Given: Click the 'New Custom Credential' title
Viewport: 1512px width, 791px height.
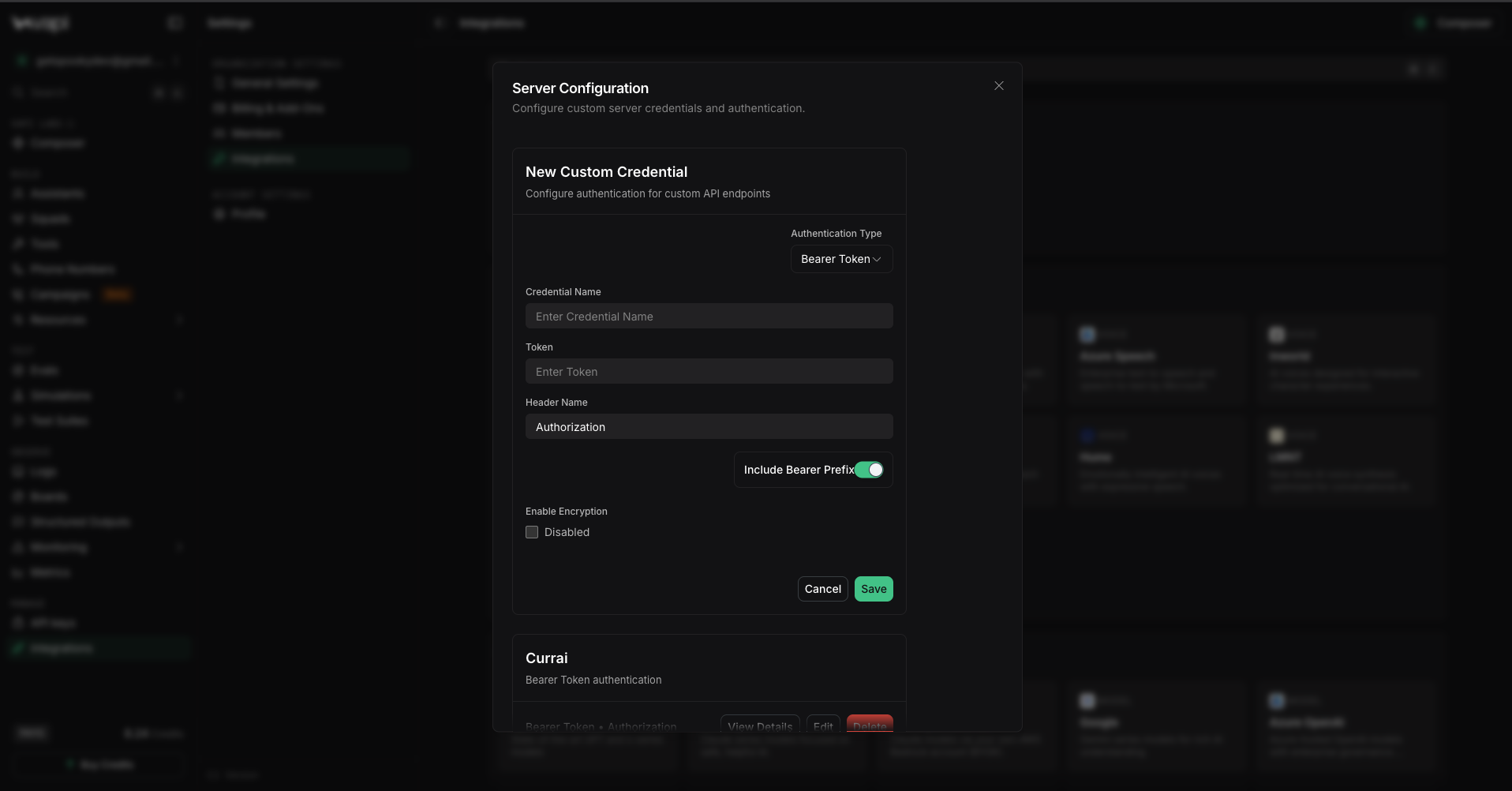Looking at the screenshot, I should pyautogui.click(x=606, y=172).
